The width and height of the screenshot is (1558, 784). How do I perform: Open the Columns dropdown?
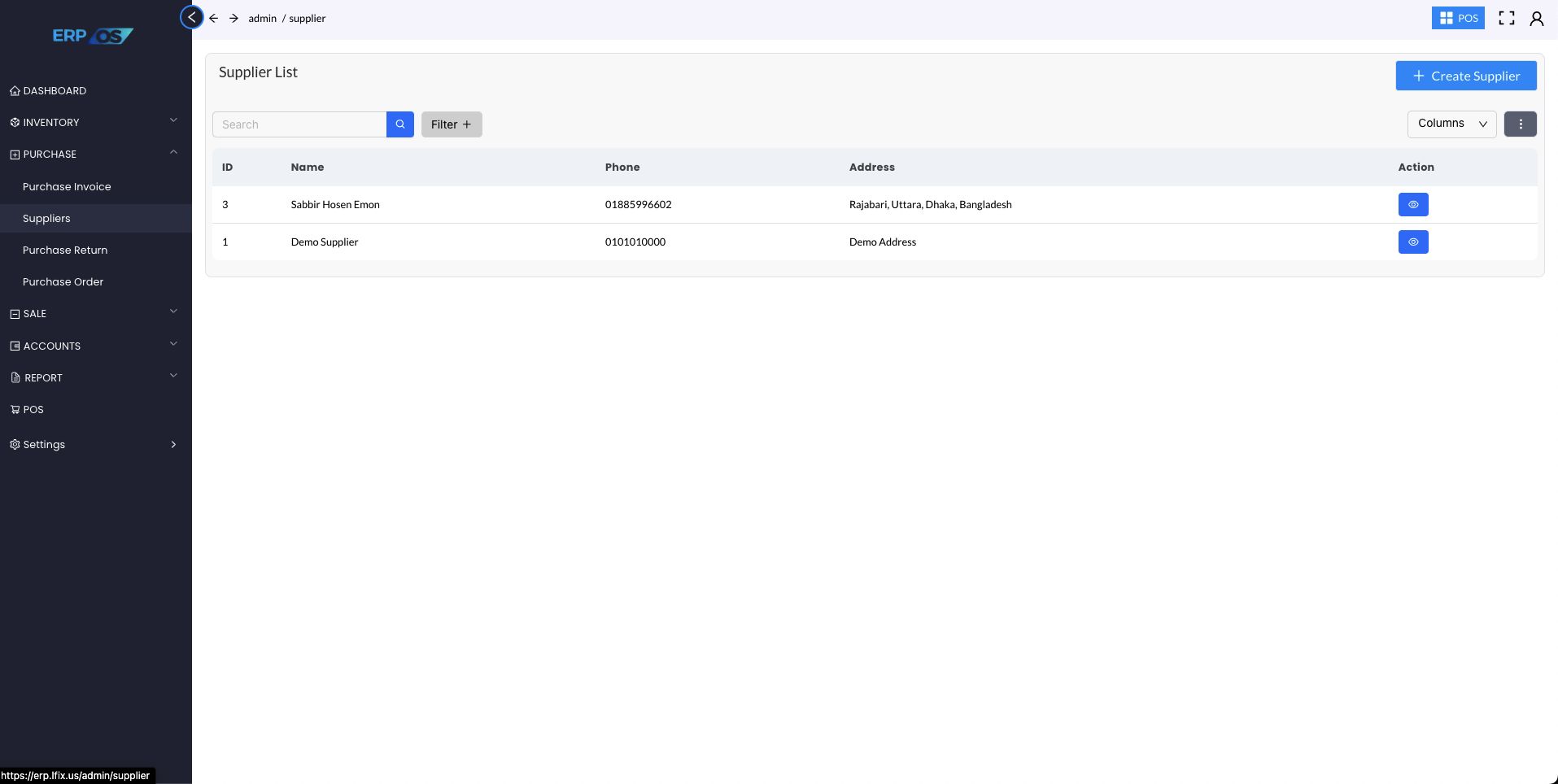click(x=1451, y=124)
